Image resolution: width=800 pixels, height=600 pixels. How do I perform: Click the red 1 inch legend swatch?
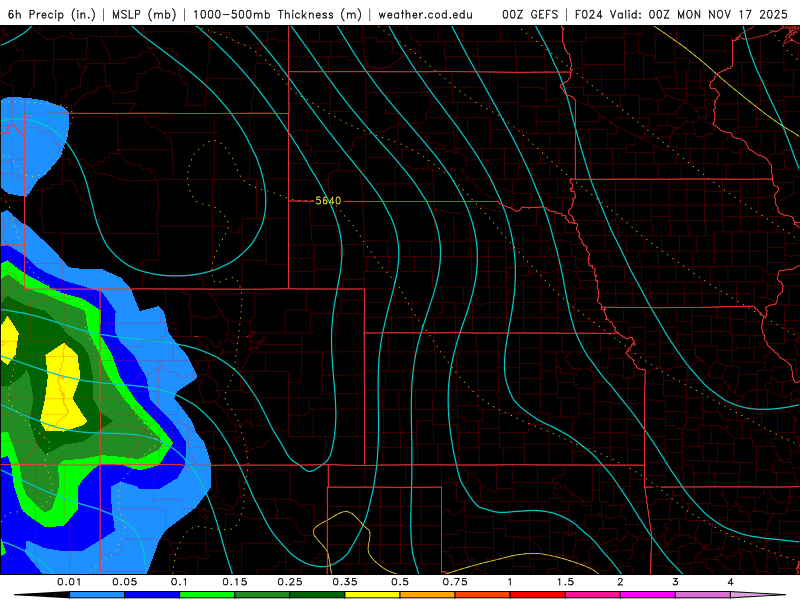538,595
